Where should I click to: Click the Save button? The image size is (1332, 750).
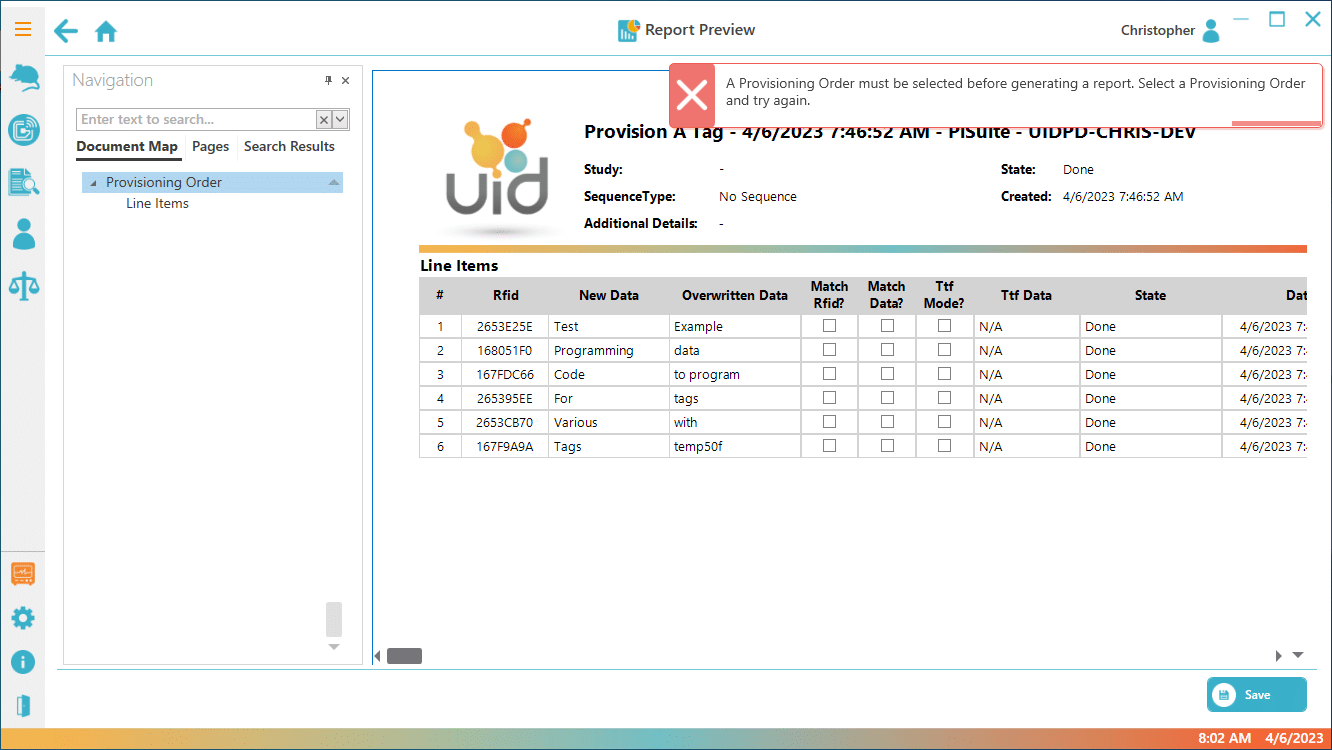pyautogui.click(x=1256, y=695)
